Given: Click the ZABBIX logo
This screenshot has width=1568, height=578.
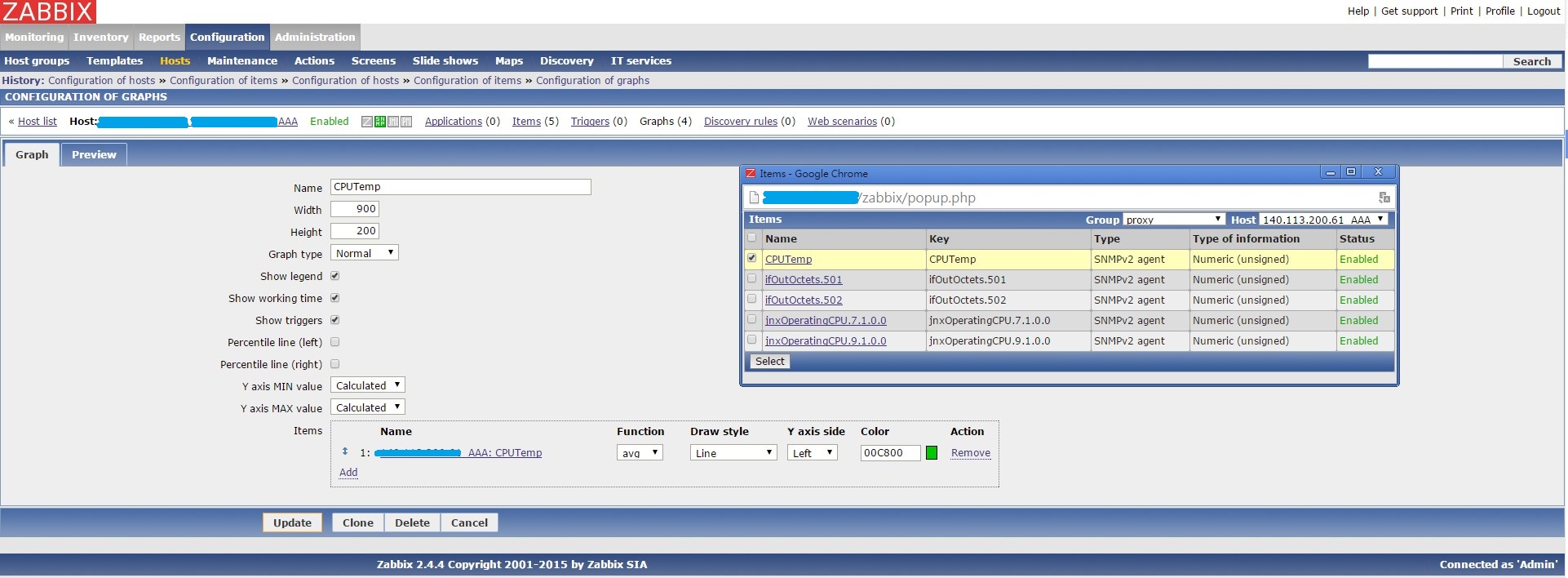Looking at the screenshot, I should (x=48, y=11).
